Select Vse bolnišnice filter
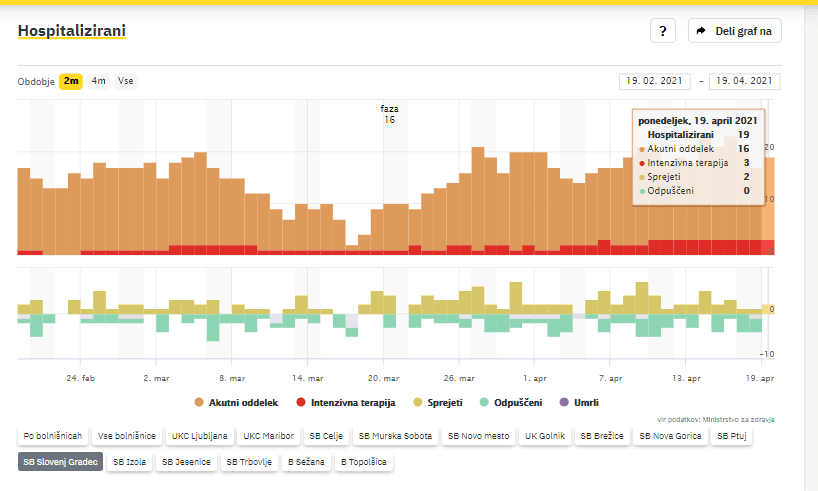818x491 pixels. 126,436
